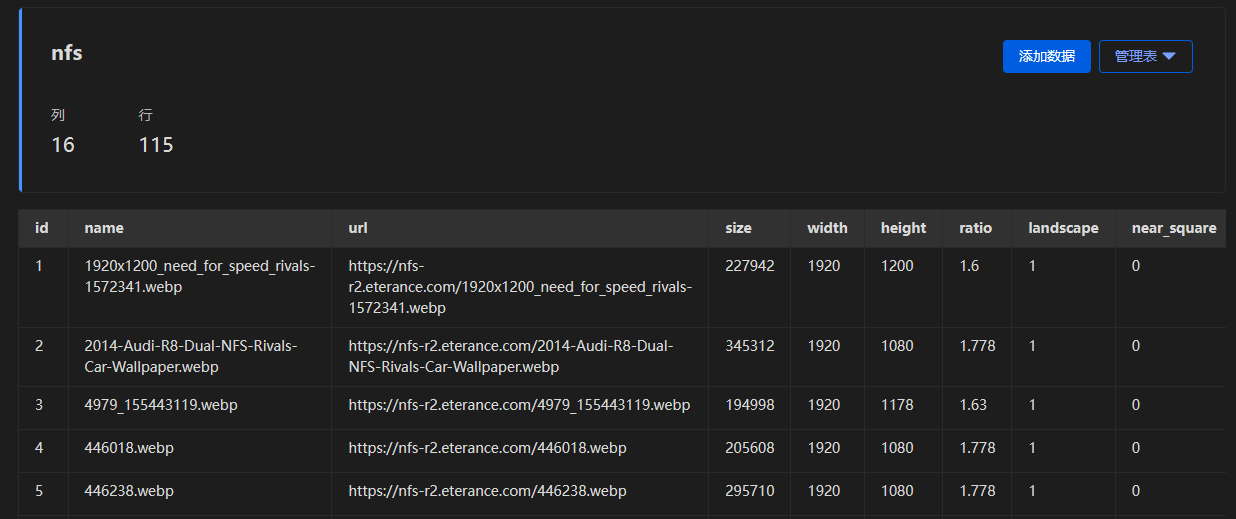This screenshot has width=1236, height=519.
Task: Click the ratio column header
Action: (975, 228)
